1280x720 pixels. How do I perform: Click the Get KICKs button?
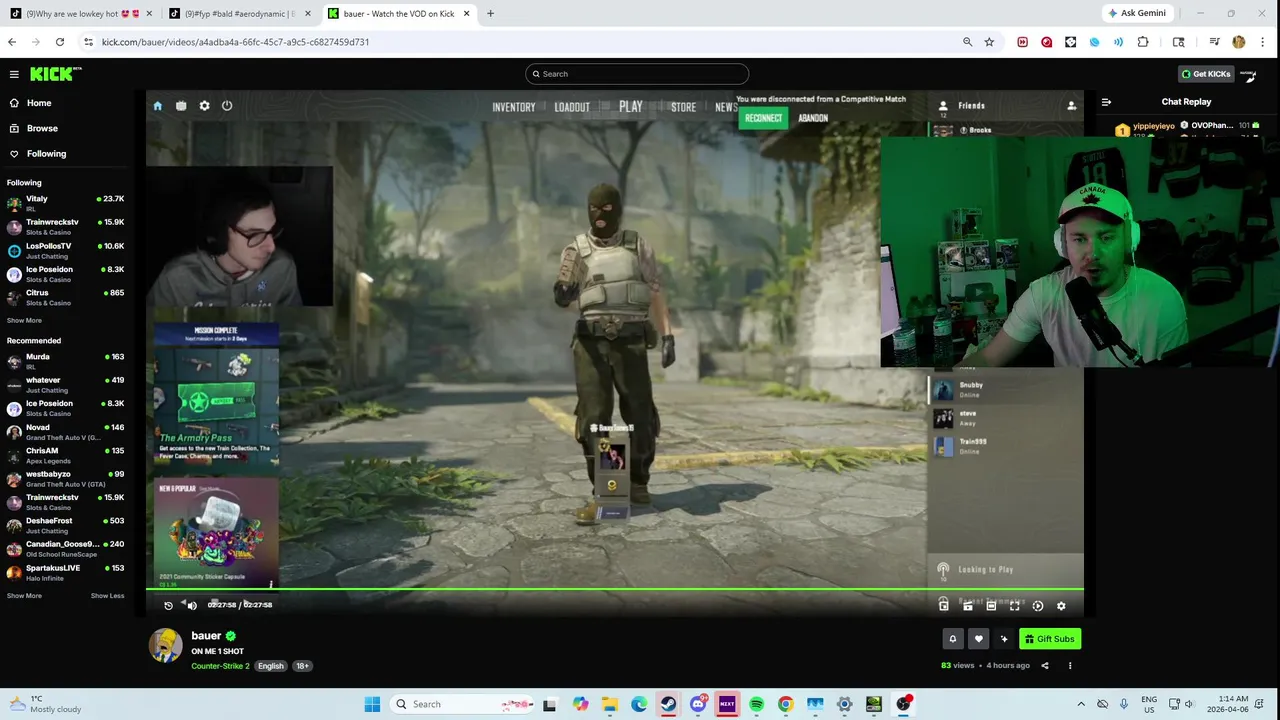tap(1205, 74)
